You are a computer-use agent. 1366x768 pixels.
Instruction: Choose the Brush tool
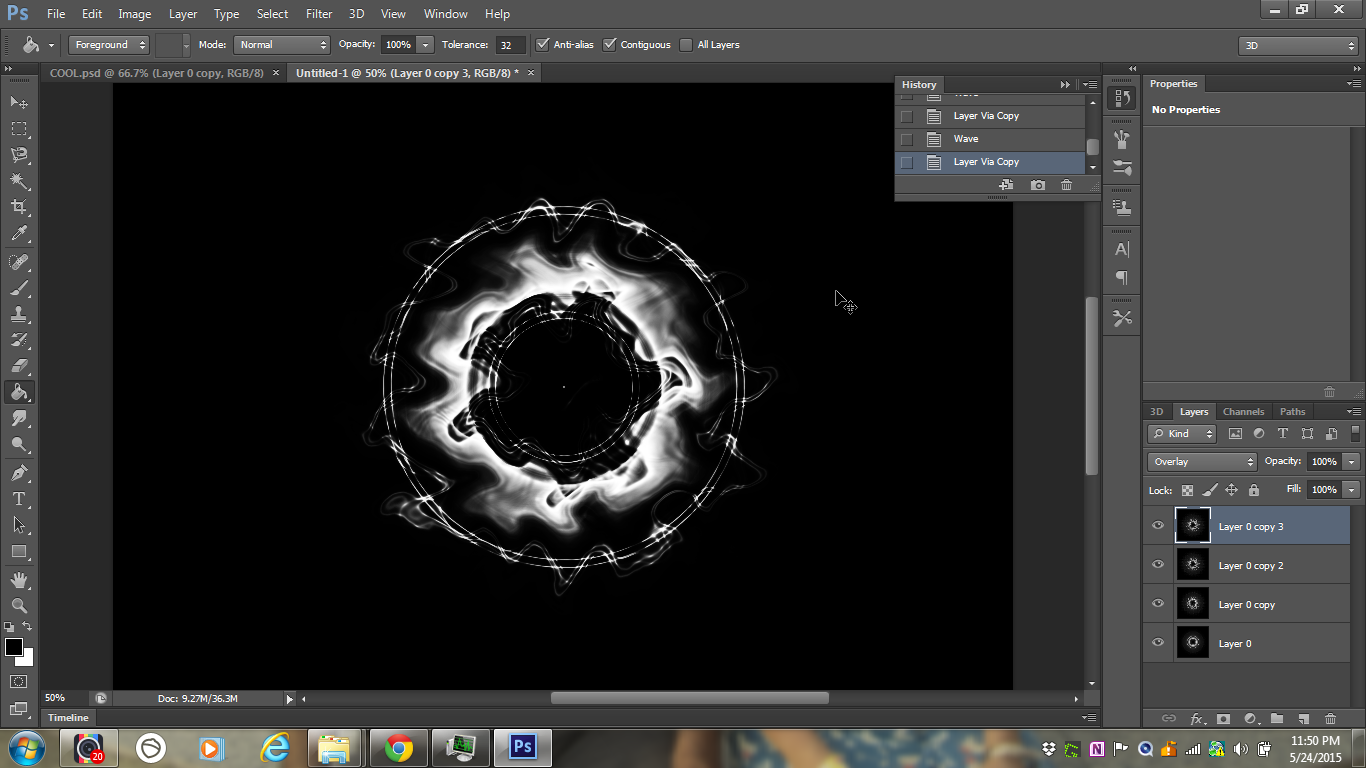[x=19, y=288]
